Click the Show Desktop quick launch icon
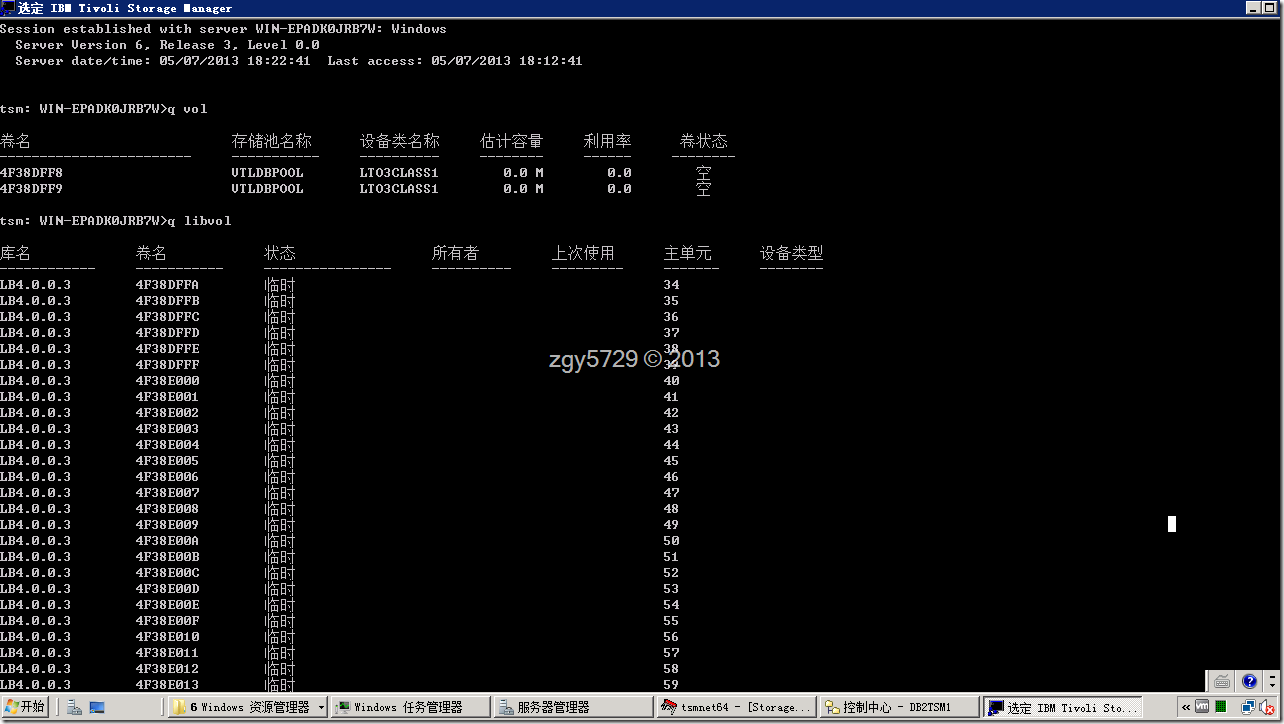This screenshot has width=1284, height=724. (x=97, y=707)
